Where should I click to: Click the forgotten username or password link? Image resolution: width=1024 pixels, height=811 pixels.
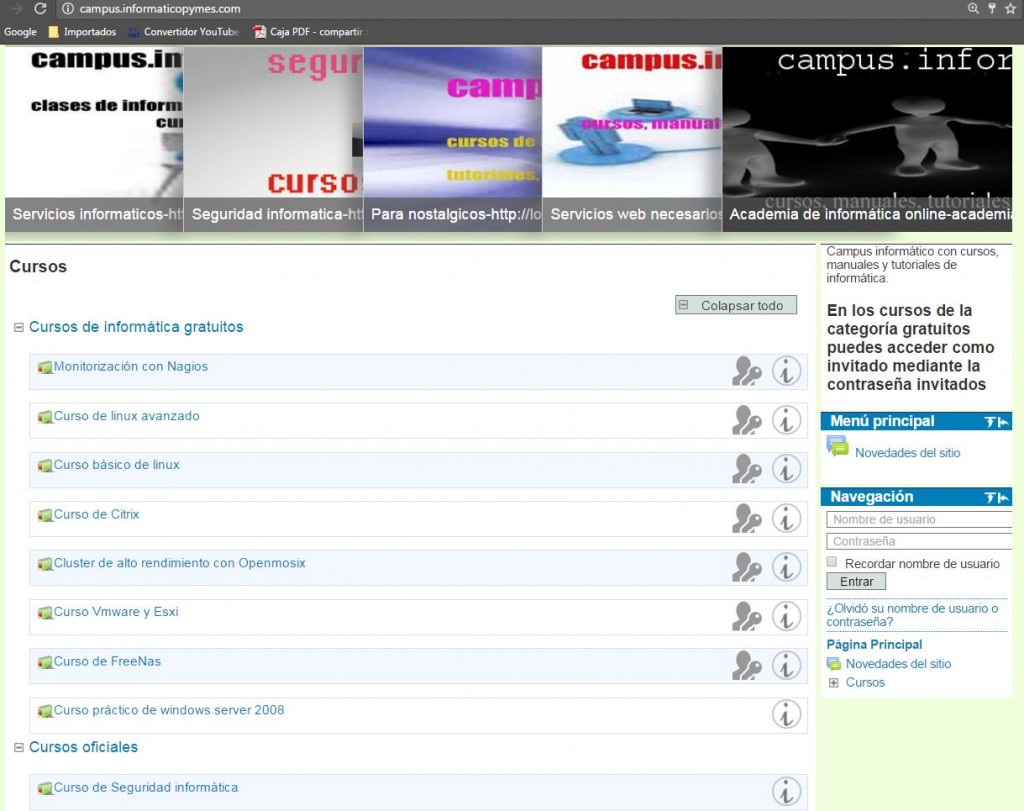912,615
